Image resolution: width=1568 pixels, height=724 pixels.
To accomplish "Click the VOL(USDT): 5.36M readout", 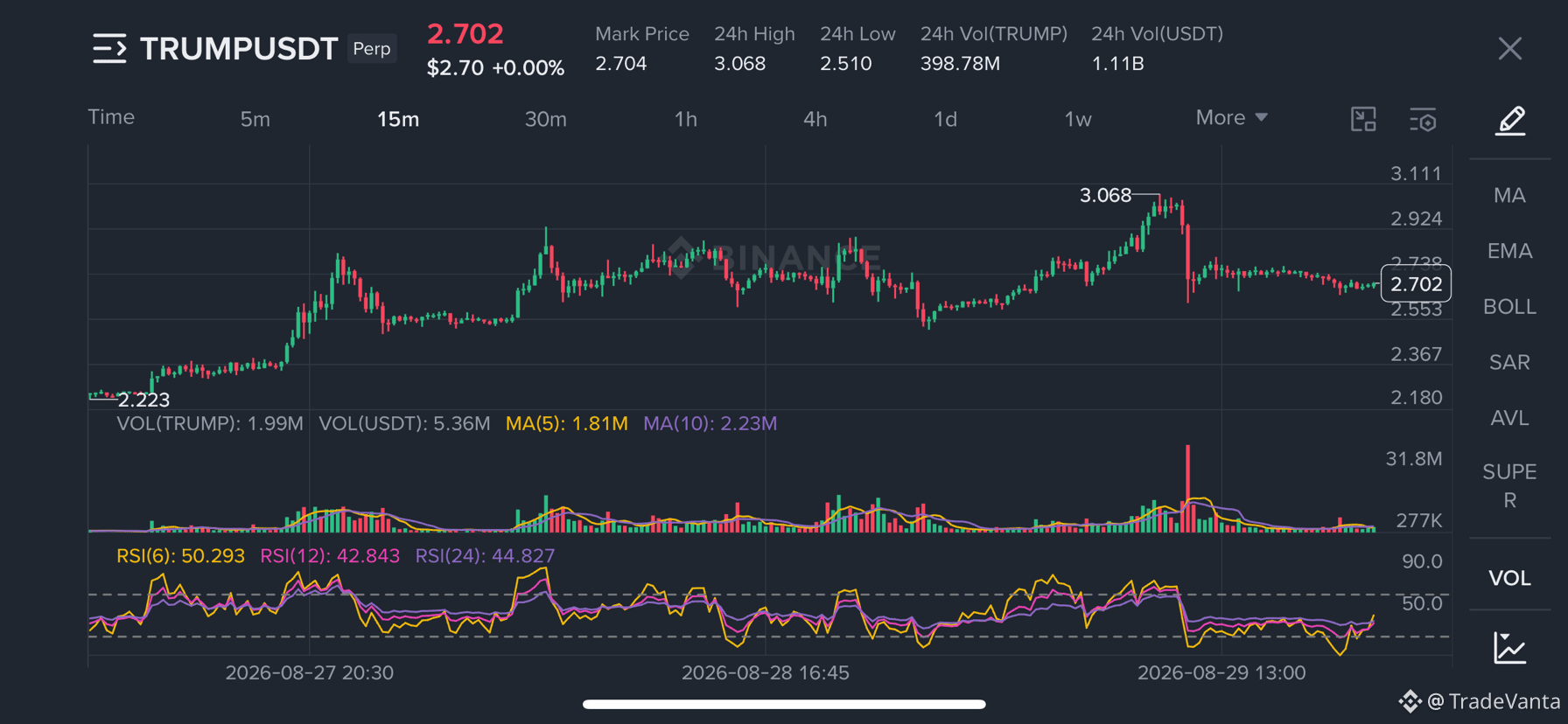I will (x=404, y=423).
